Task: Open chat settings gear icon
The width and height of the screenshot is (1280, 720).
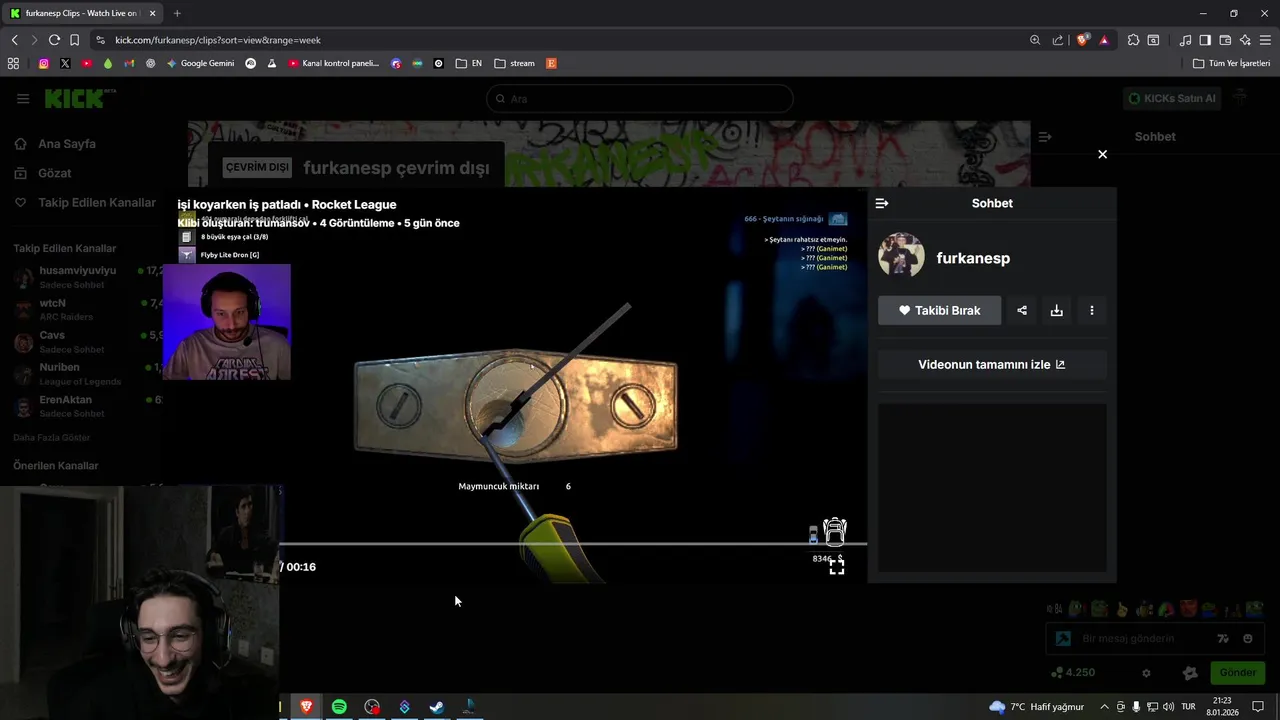Action: [1146, 673]
